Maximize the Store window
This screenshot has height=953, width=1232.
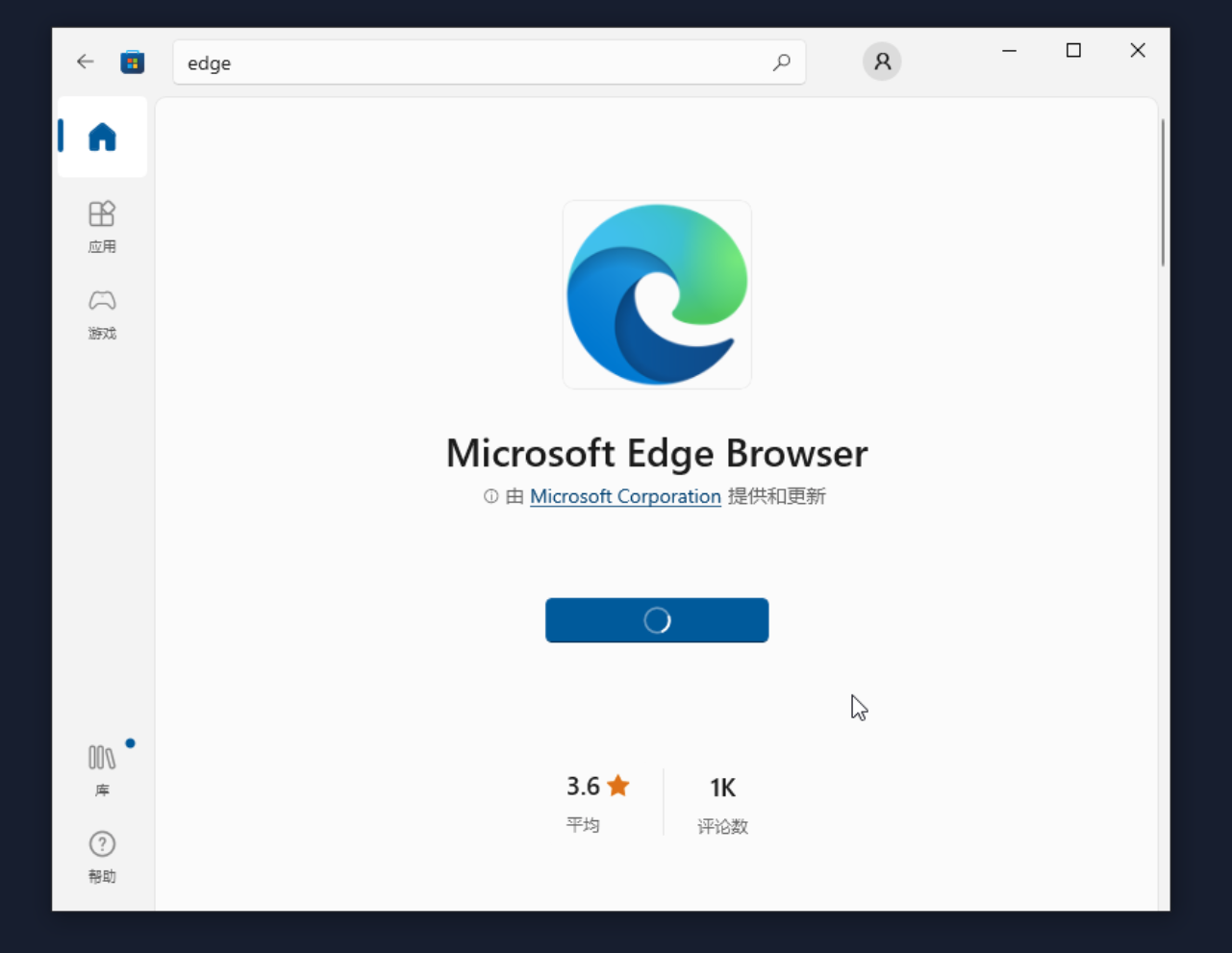[x=1073, y=50]
